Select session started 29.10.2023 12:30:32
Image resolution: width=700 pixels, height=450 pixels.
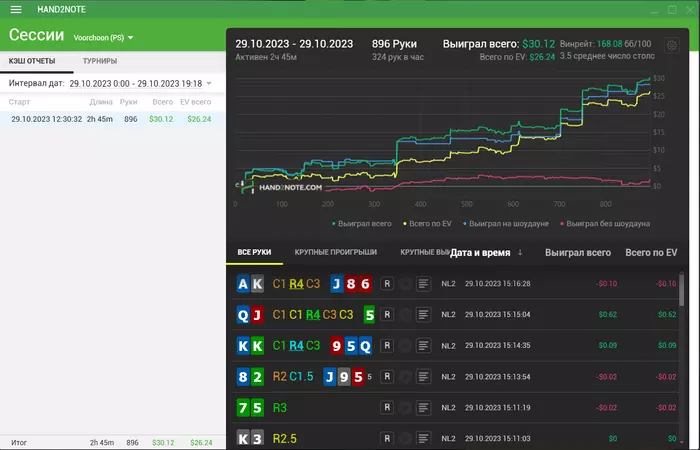[112, 119]
